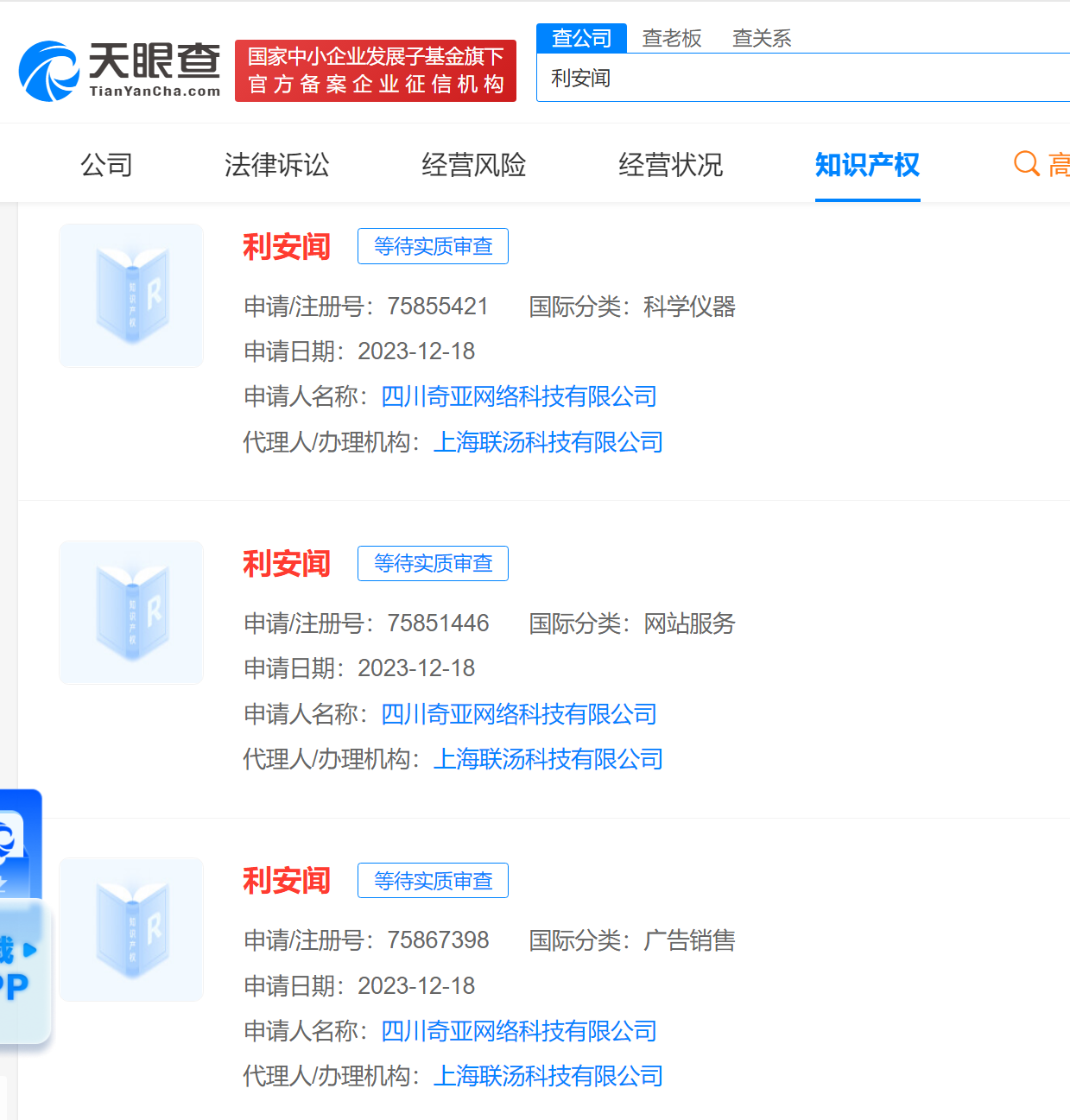Select the 查公司 search tab
The image size is (1070, 1120).
[x=581, y=38]
